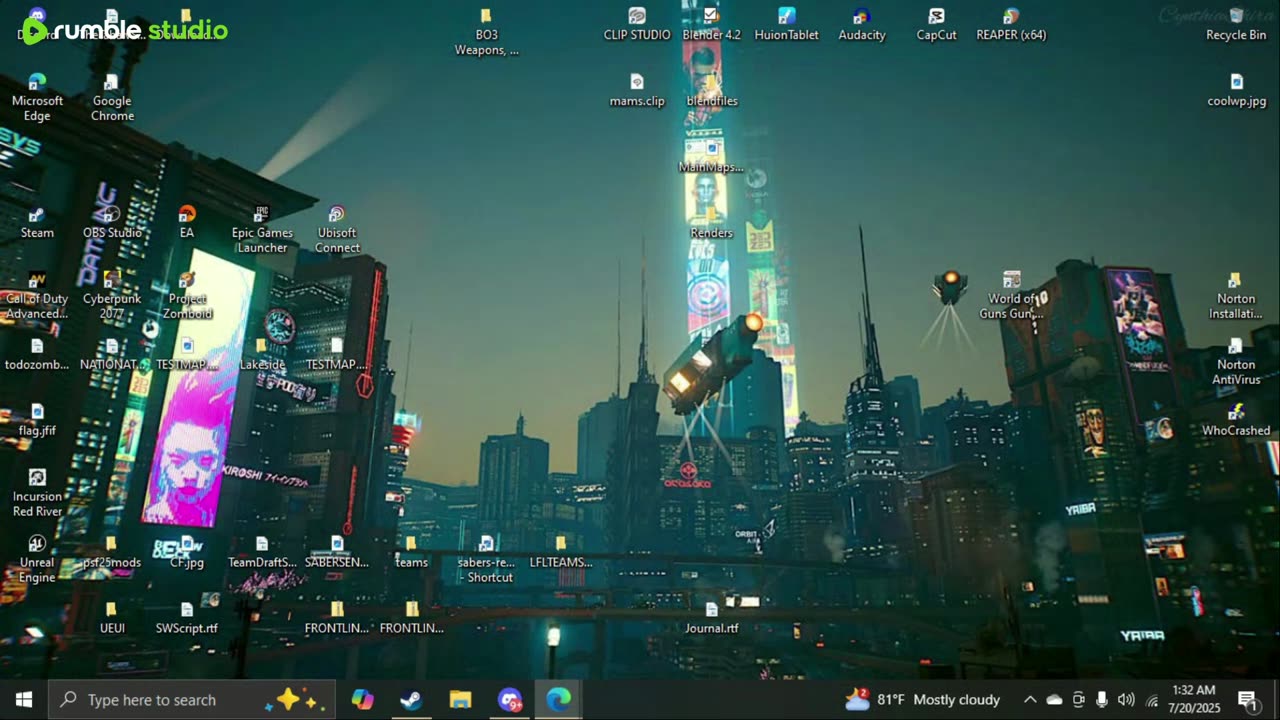Open Steam from the taskbar
The image size is (1280, 720).
(411, 700)
